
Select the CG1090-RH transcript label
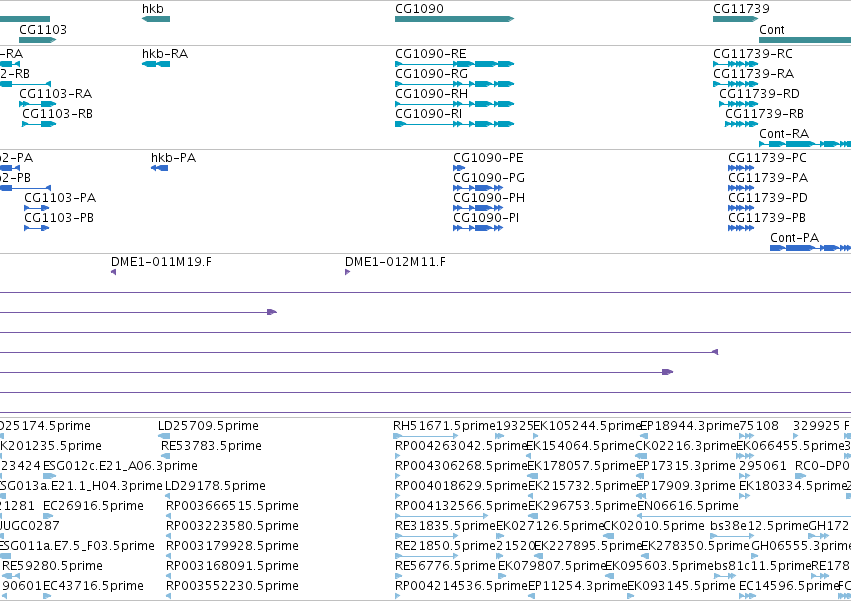[x=431, y=94]
